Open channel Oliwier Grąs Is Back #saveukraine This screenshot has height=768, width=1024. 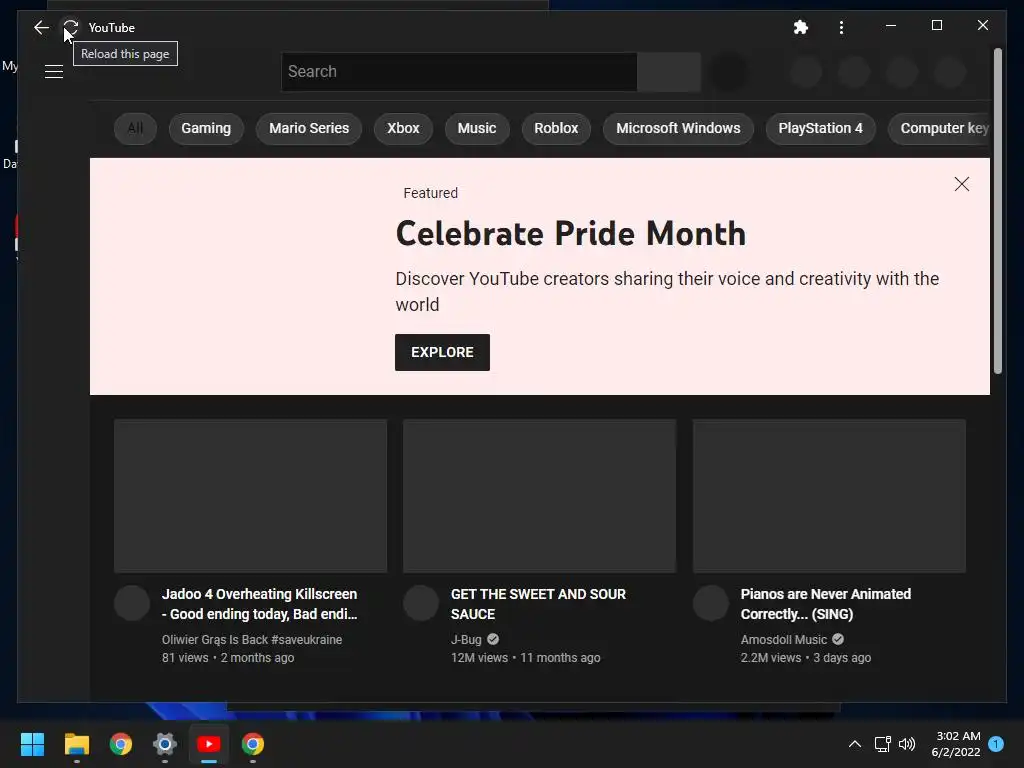[252, 640]
